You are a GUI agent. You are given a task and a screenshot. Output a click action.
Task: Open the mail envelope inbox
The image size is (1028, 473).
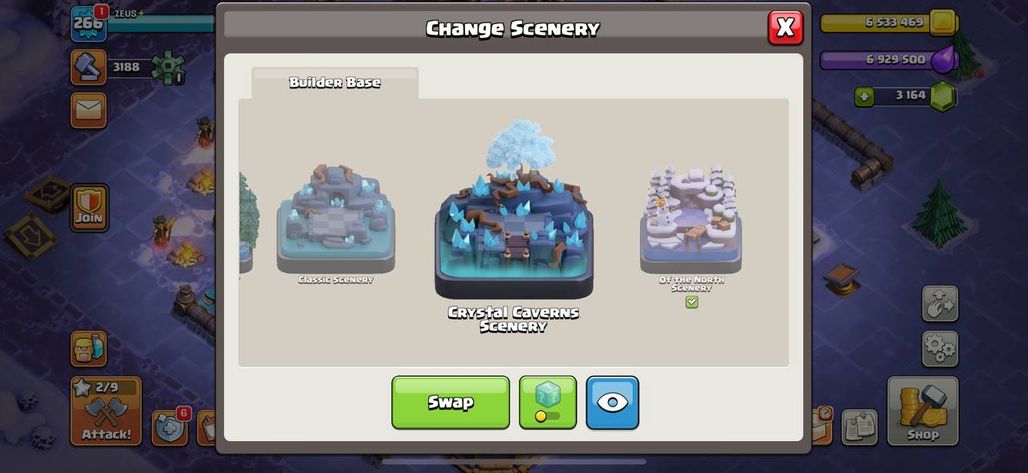tap(89, 110)
